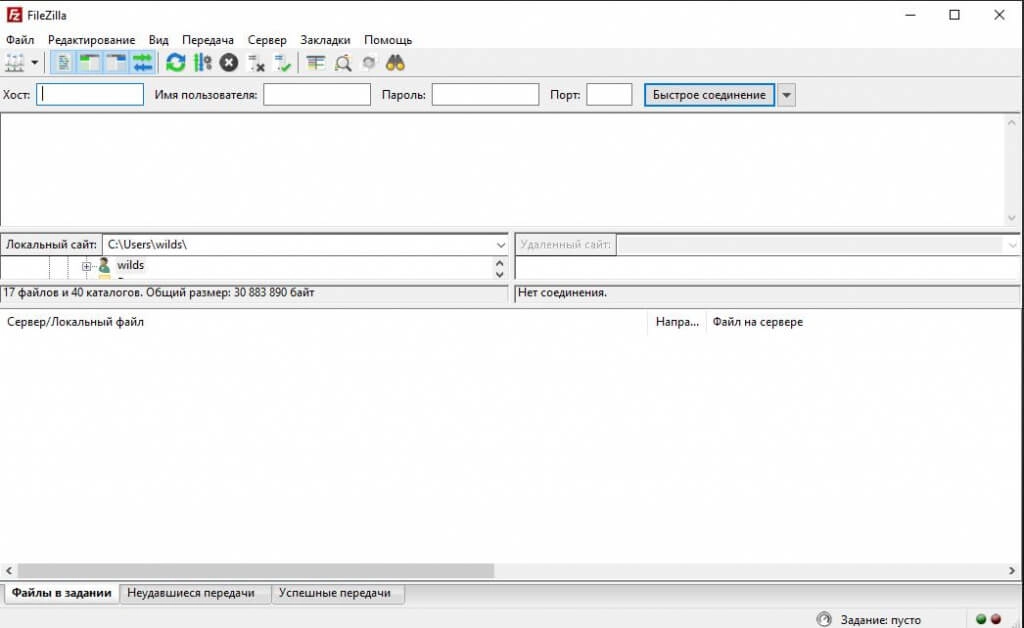Screen dimensions: 1024x628
Task: Expand the wilds folder tree node
Action: point(86,266)
